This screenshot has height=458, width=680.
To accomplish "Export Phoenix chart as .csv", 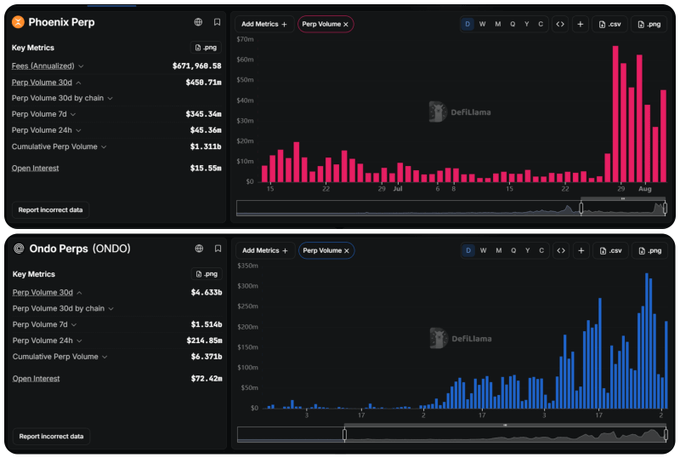I will click(x=610, y=24).
